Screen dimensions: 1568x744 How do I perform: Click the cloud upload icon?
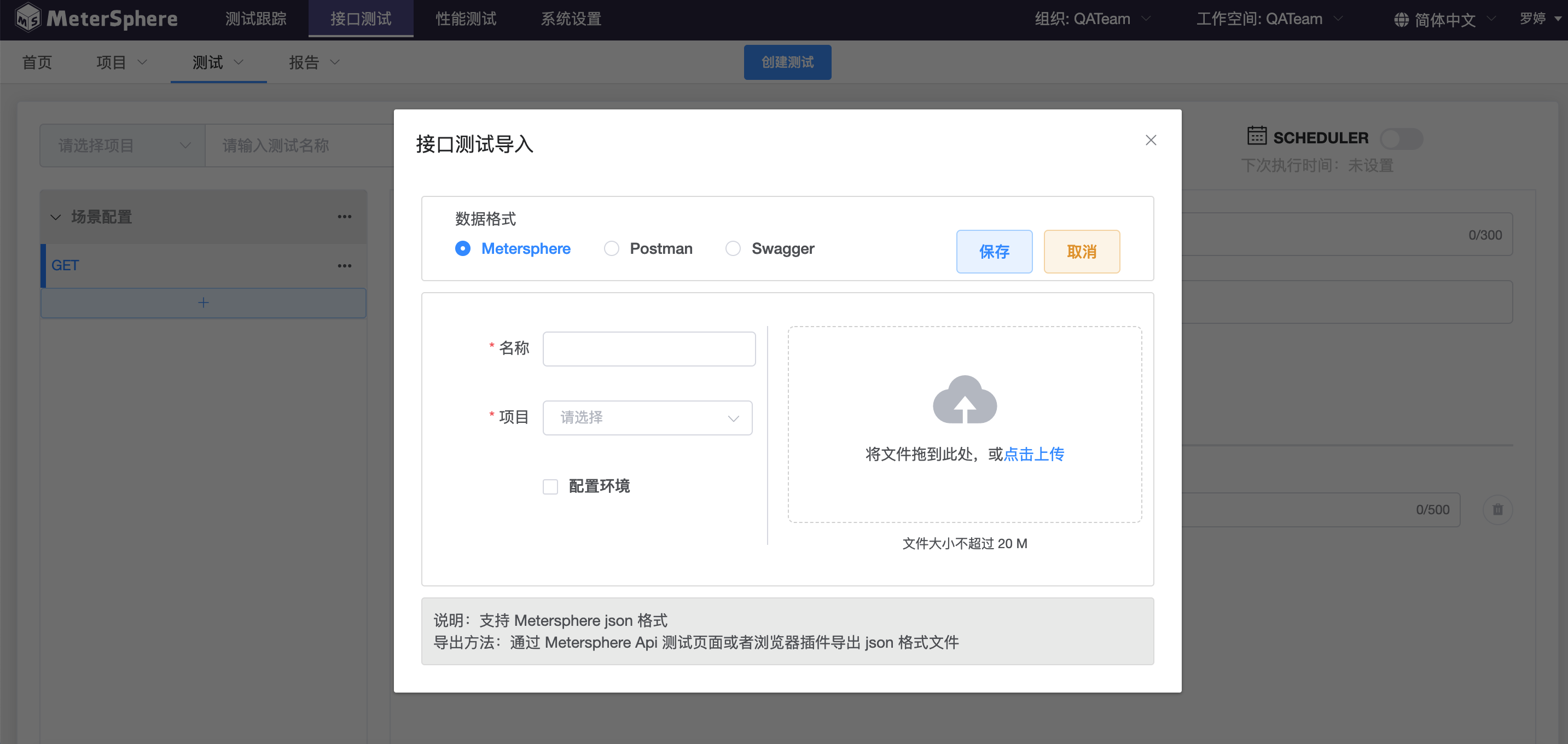964,399
